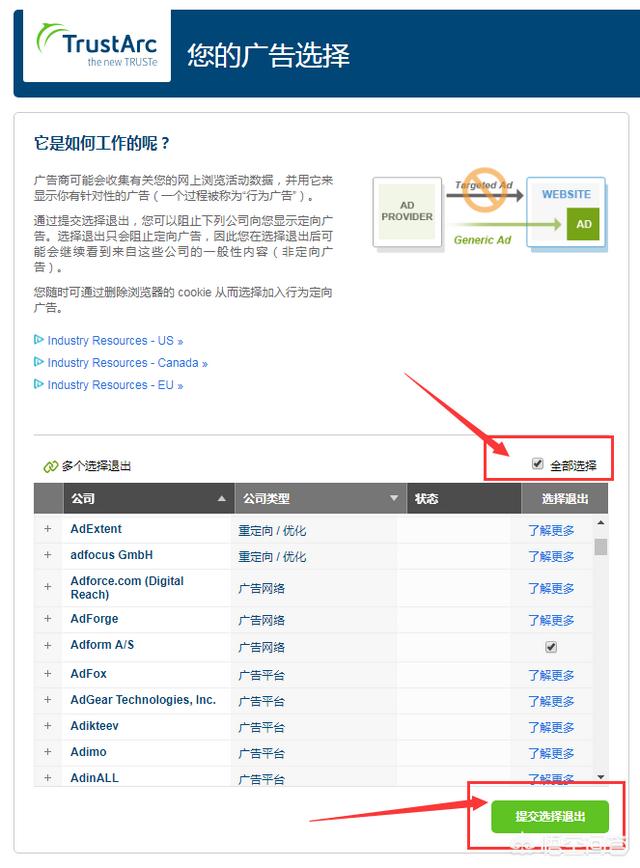Expand the AdFox row plus icon
This screenshot has width=640, height=868.
click(x=47, y=675)
